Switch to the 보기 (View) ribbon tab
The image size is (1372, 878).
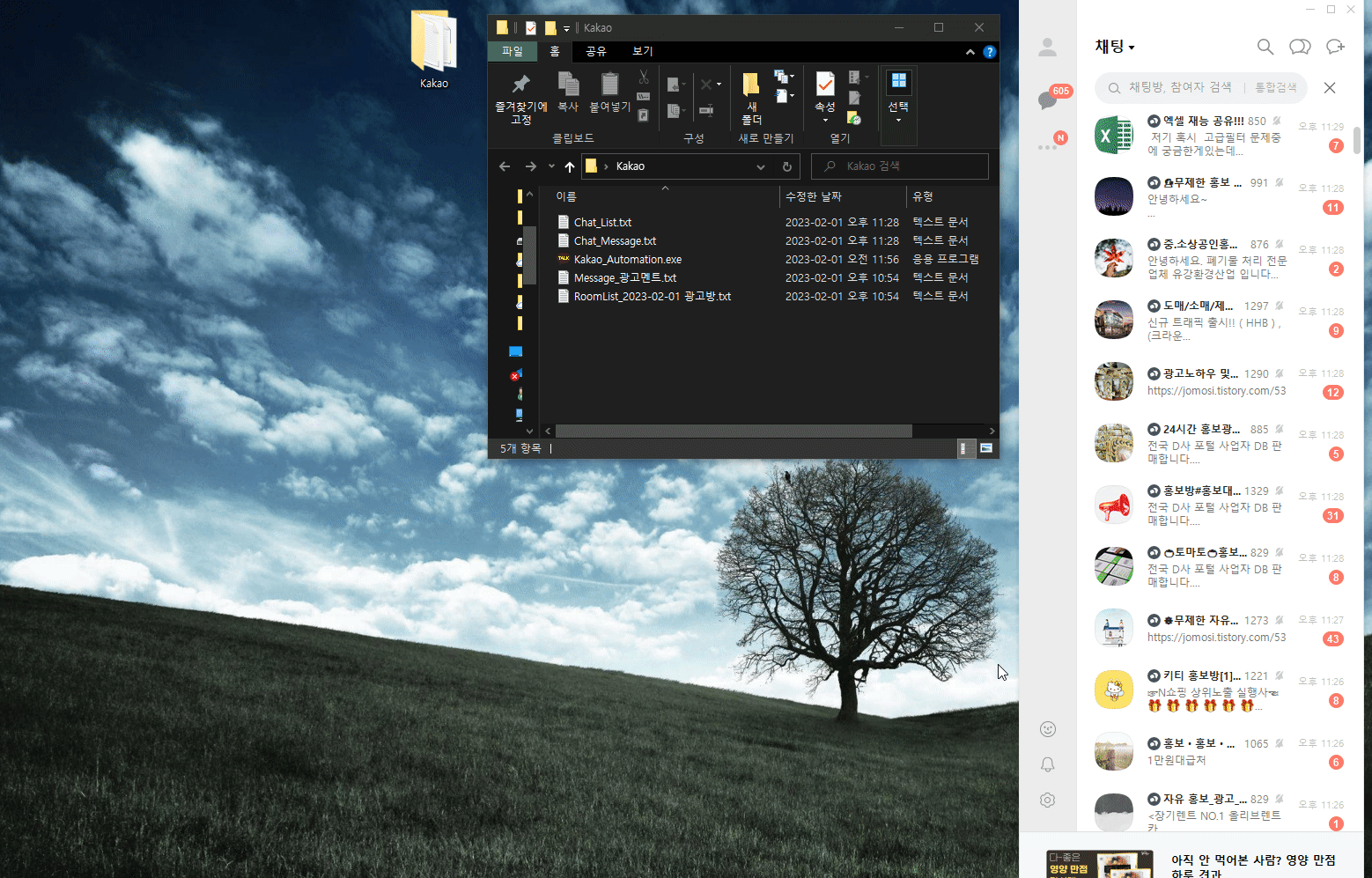point(643,52)
